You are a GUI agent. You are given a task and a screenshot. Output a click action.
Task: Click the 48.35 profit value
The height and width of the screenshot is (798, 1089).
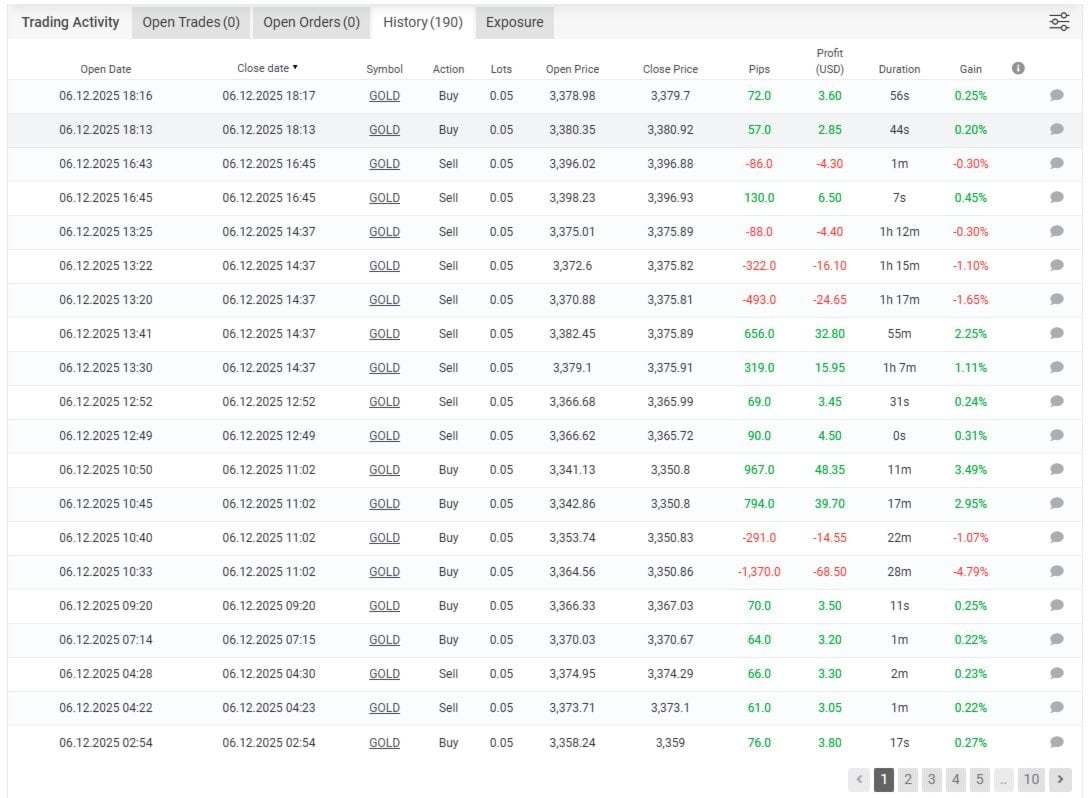point(829,469)
